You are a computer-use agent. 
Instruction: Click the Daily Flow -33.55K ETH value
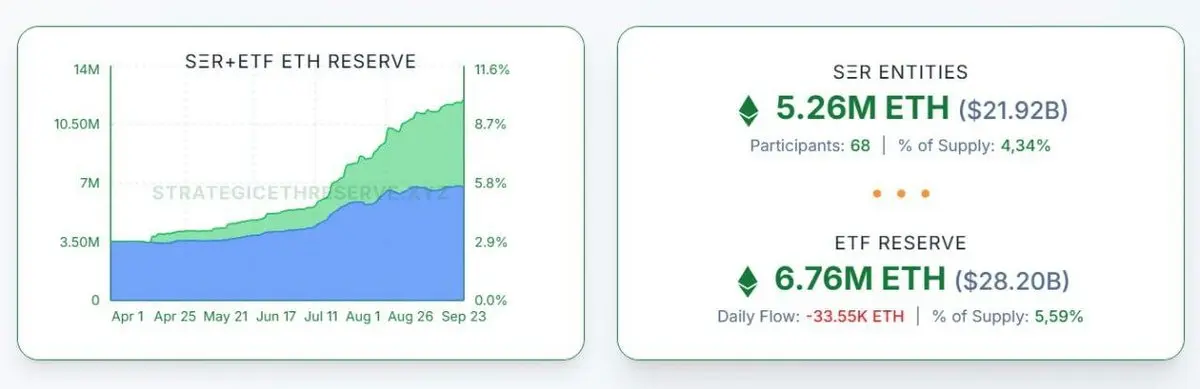pos(853,316)
